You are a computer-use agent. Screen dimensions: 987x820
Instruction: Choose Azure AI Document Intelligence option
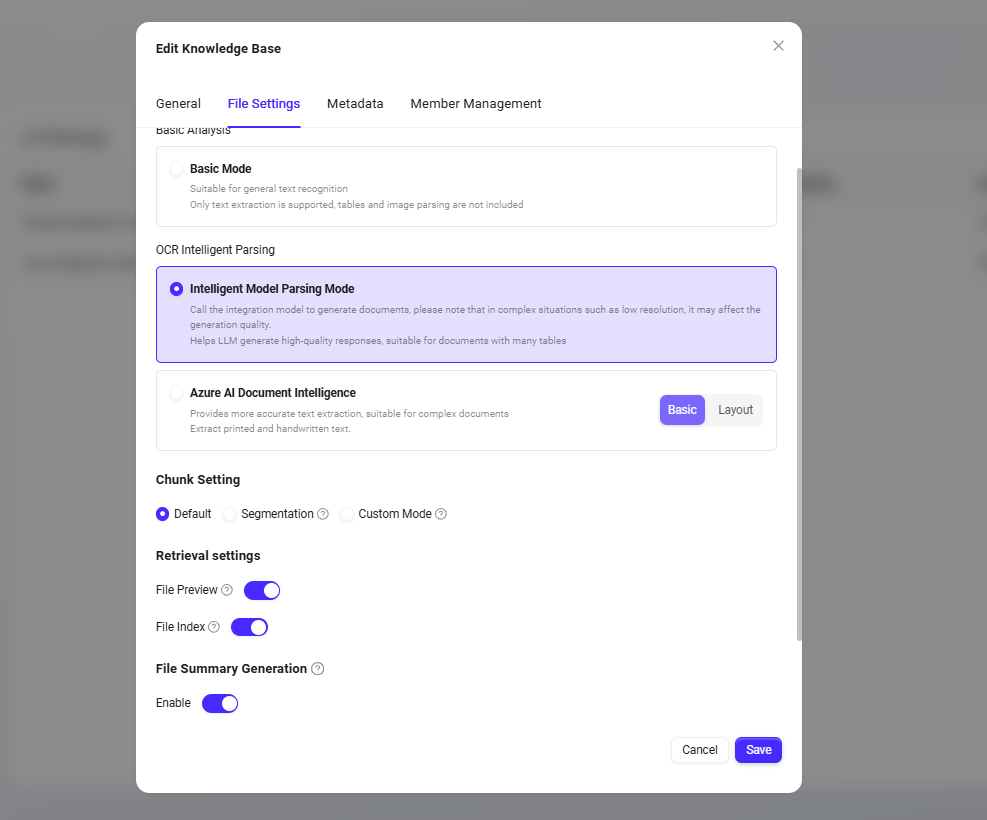pyautogui.click(x=177, y=393)
